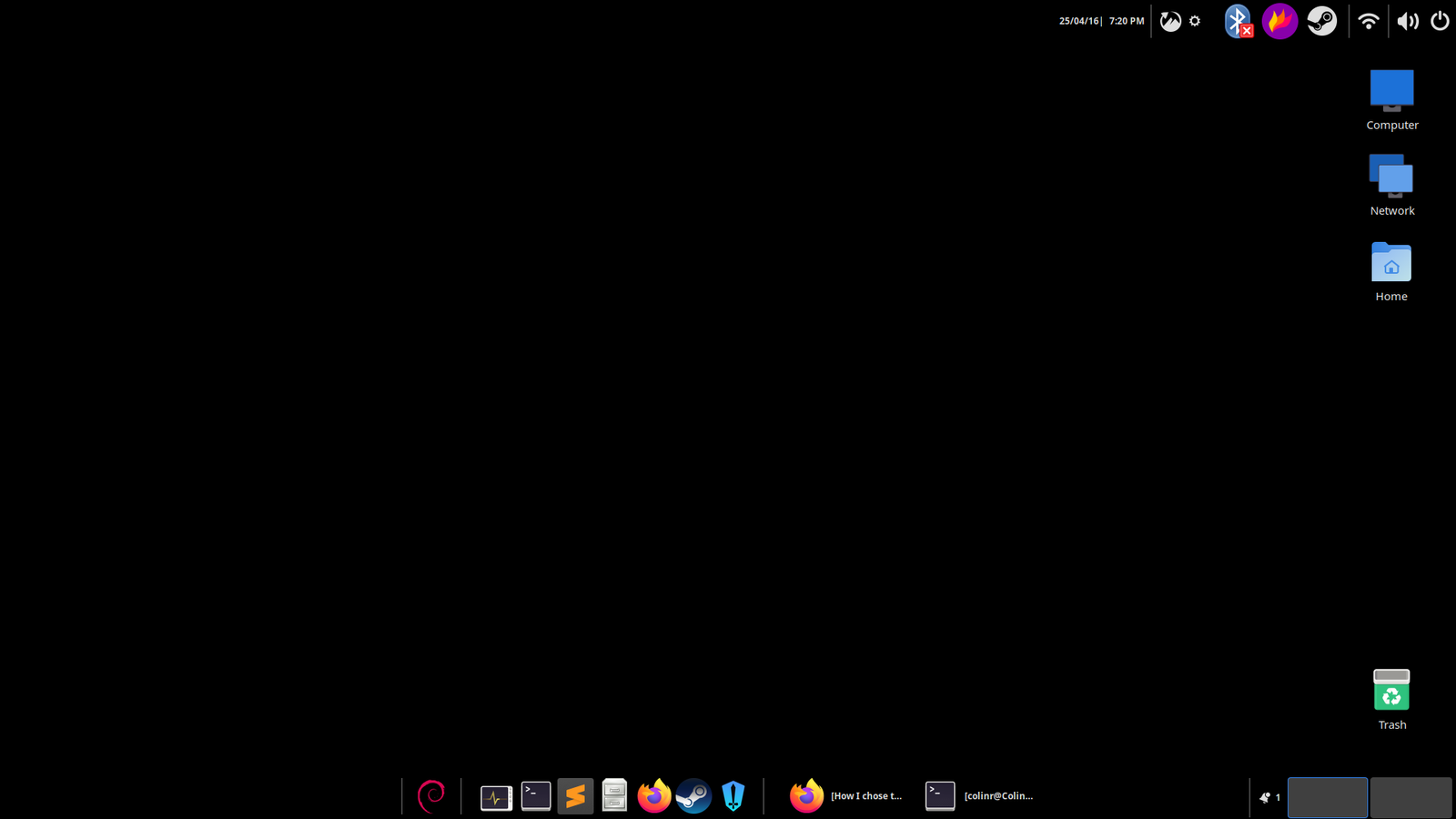Image resolution: width=1456 pixels, height=819 pixels.
Task: Open the settings gear in the system tray
Action: click(1195, 20)
